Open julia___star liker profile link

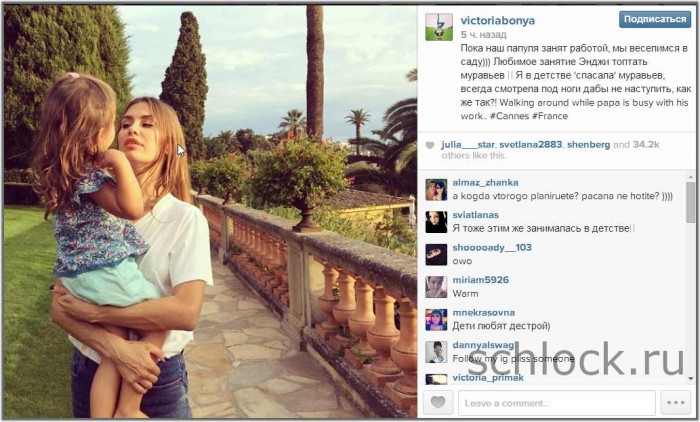pos(467,145)
